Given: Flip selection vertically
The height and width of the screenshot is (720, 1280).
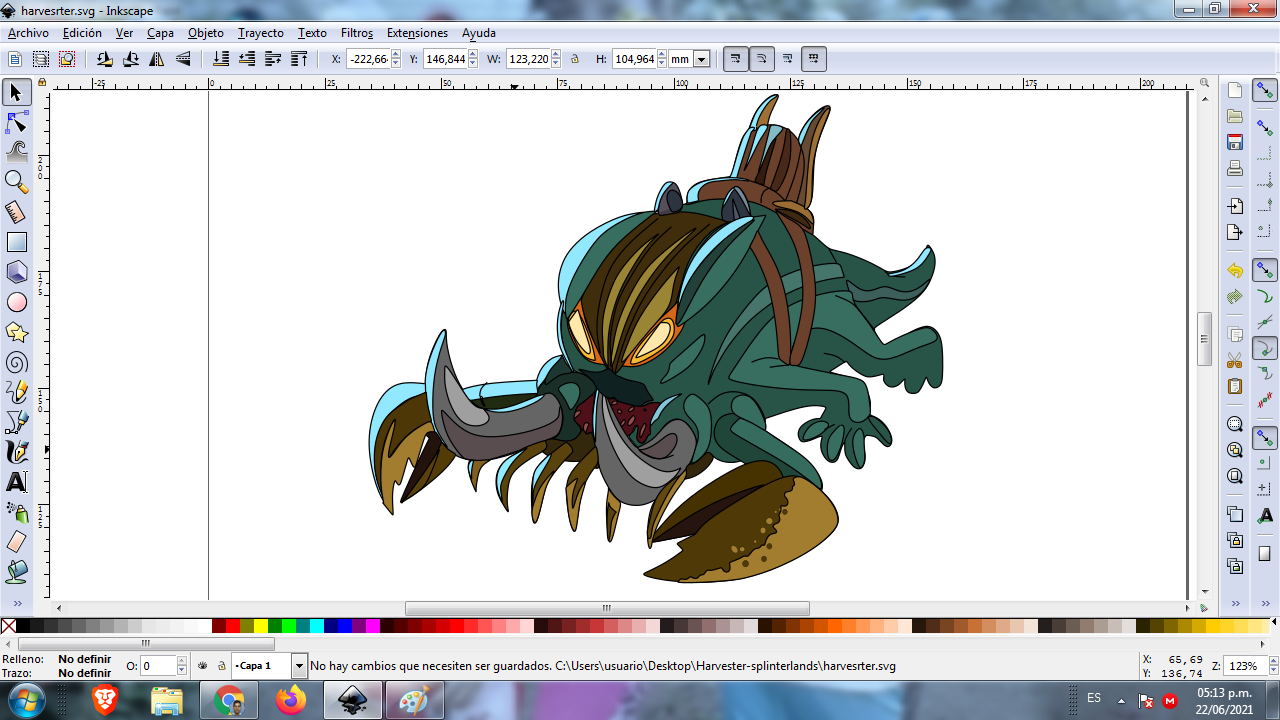Looking at the screenshot, I should coord(183,59).
